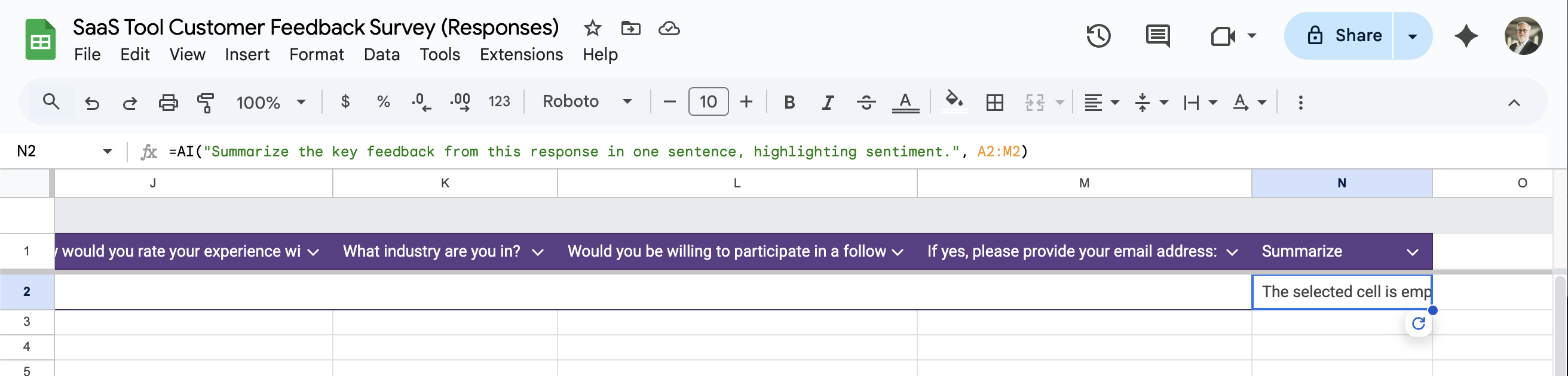The image size is (1568, 376).
Task: Click the paint format roller icon
Action: (206, 102)
